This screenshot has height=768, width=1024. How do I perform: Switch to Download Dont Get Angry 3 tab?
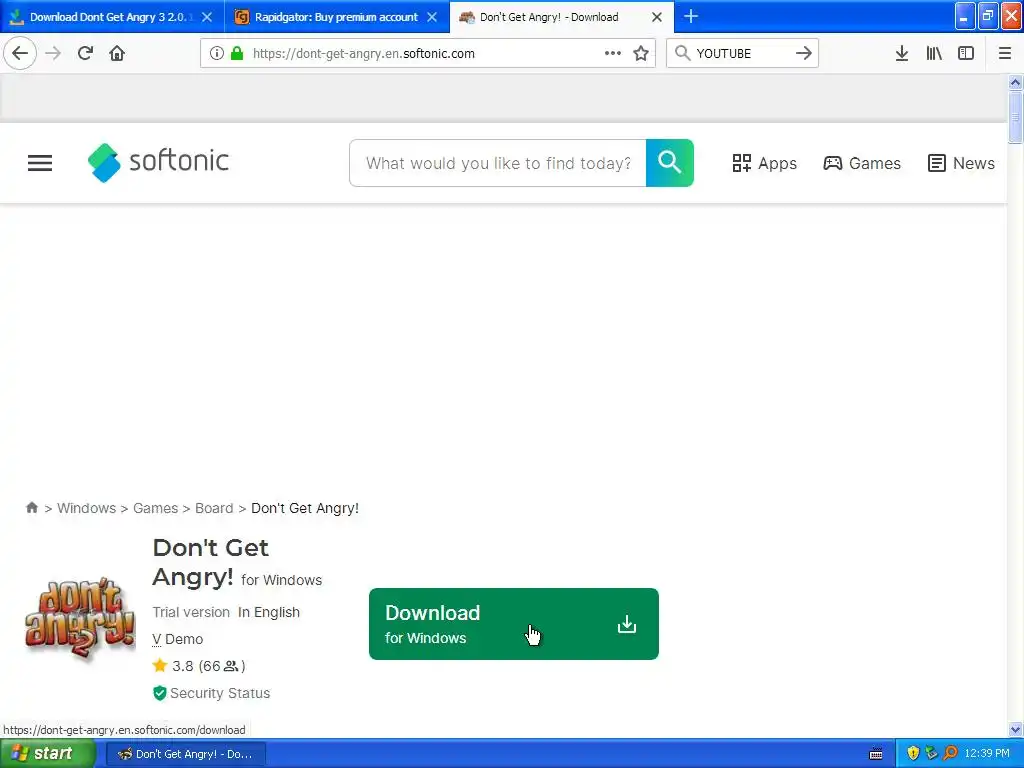point(111,17)
